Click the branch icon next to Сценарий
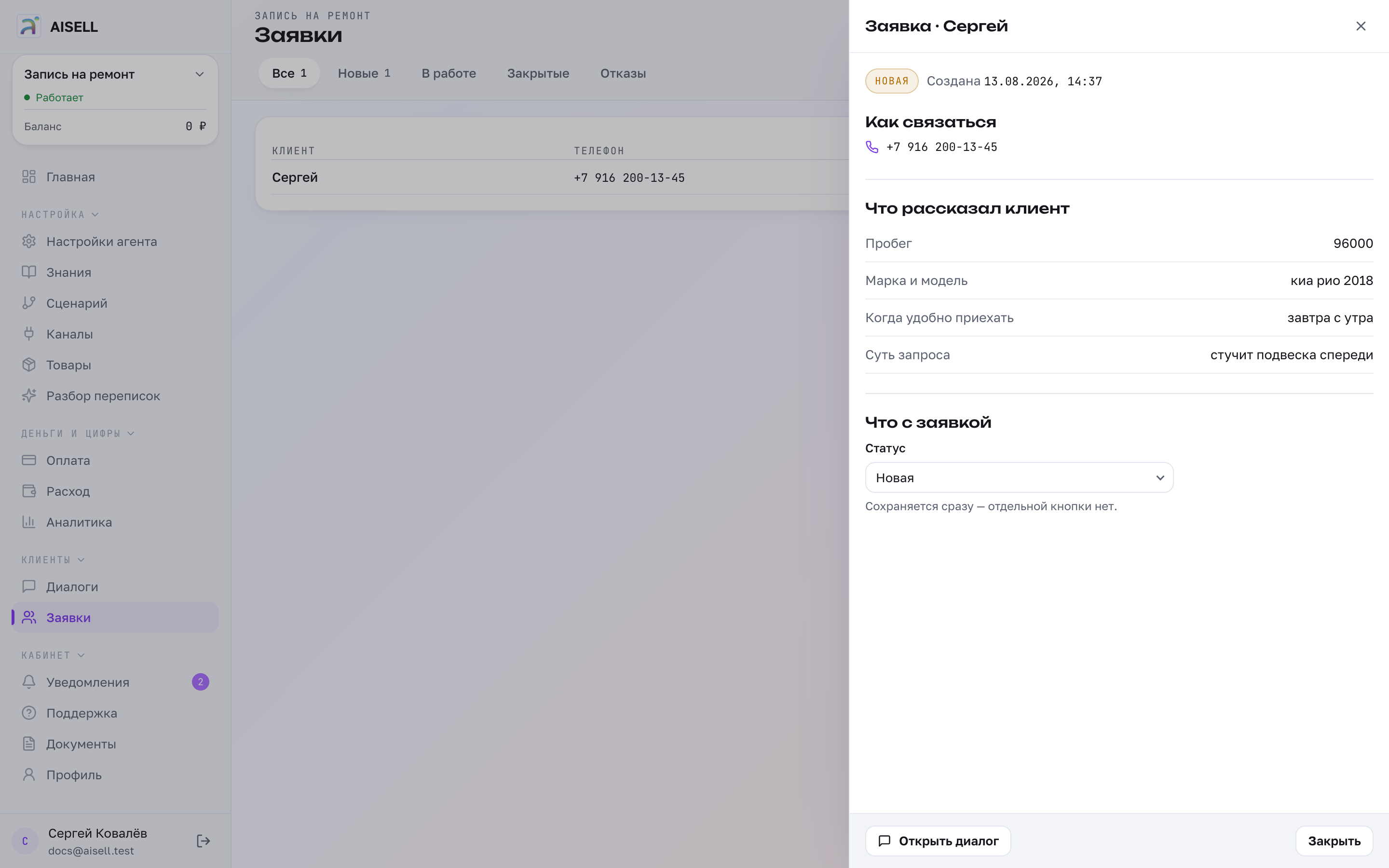 (29, 303)
